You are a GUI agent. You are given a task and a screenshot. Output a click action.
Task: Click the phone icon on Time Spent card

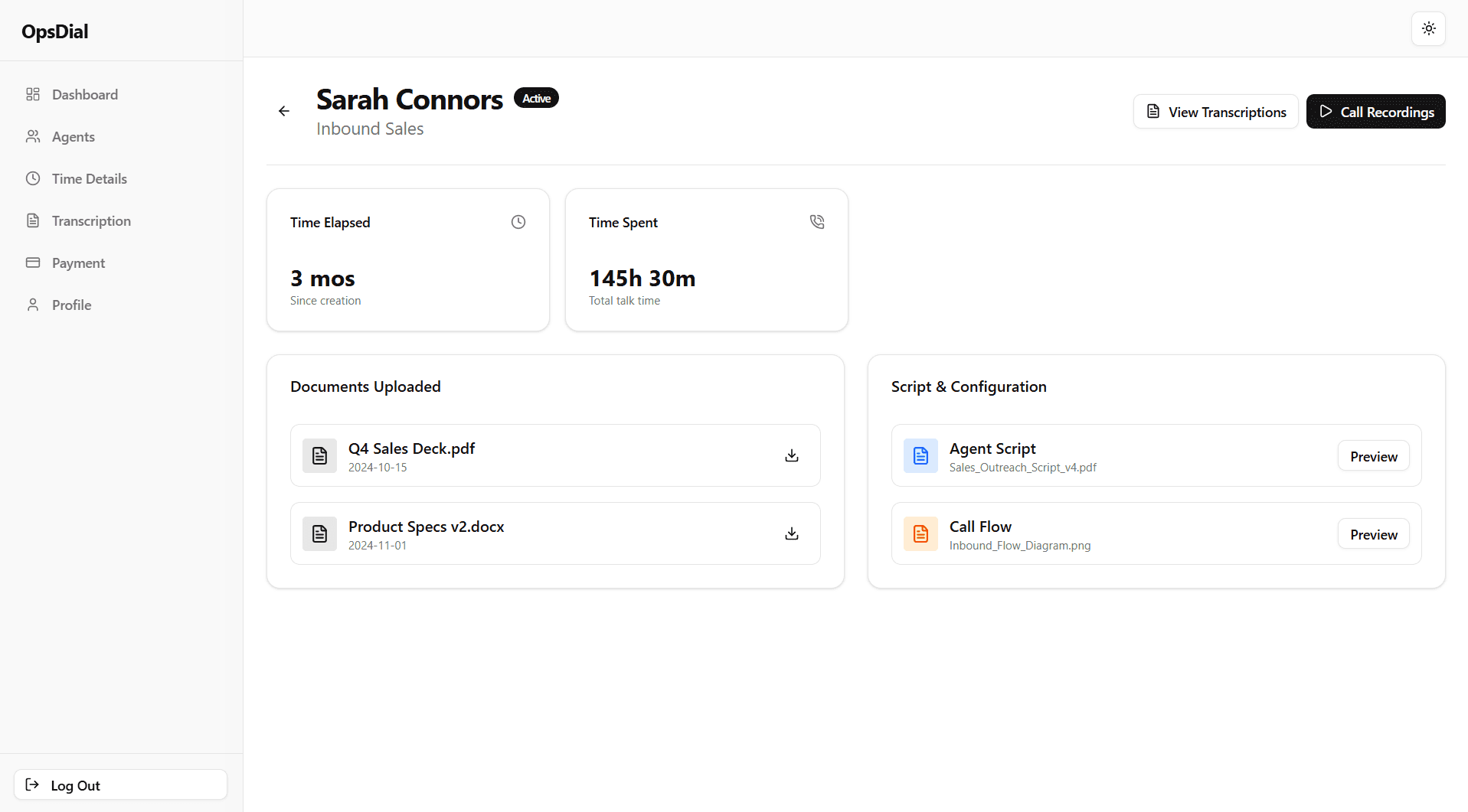click(816, 221)
